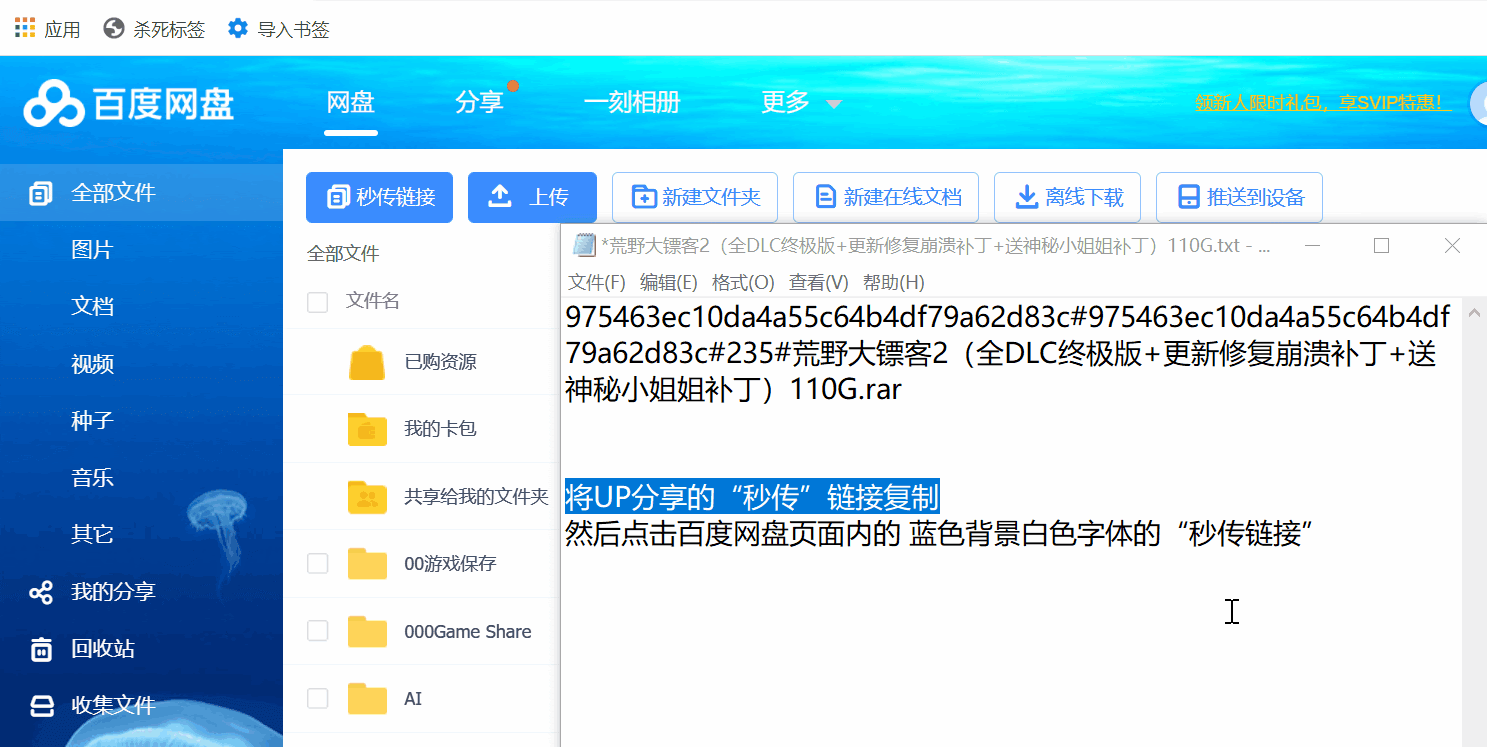Open the AI folder icon
Viewport: 1487px width, 747px height.
[367, 698]
